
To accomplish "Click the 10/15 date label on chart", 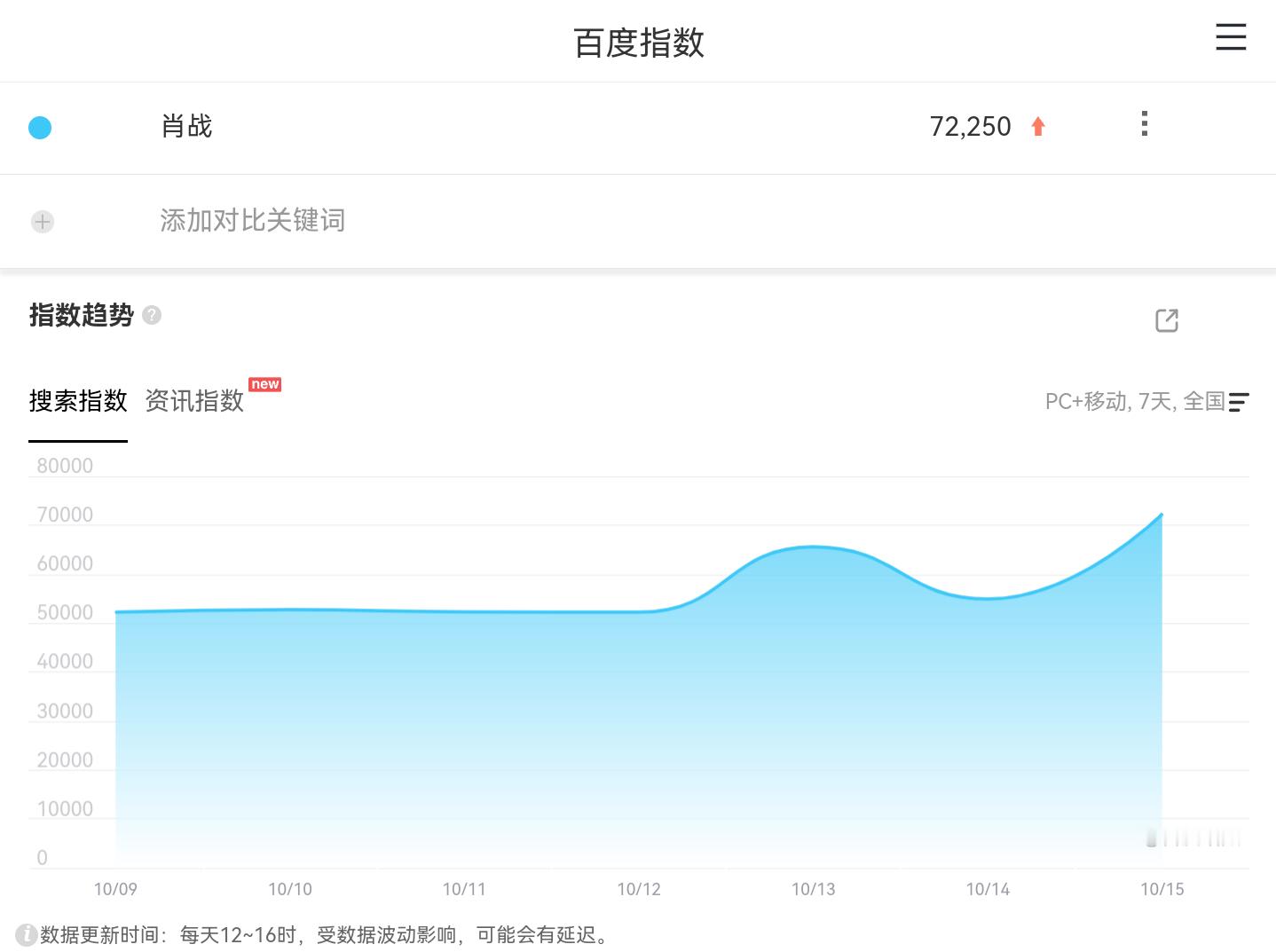I will click(1162, 889).
